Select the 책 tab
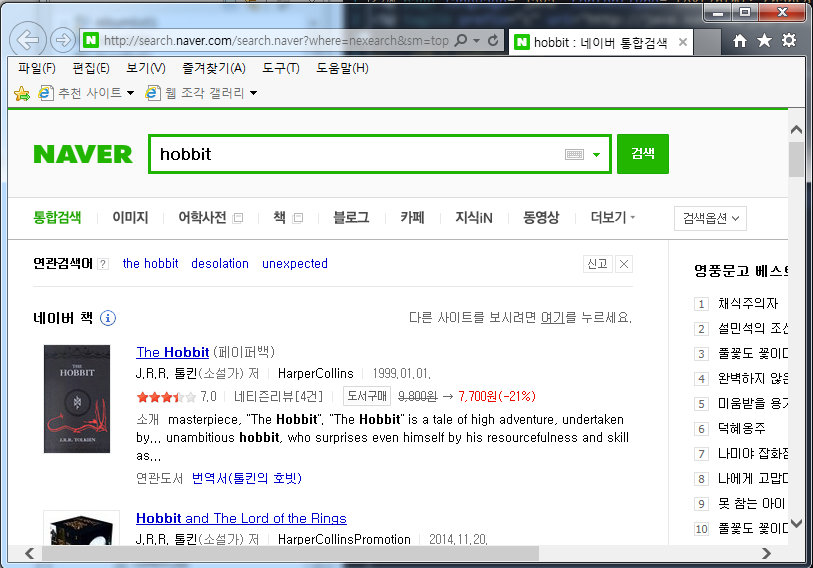Screen dimensions: 813x568 pyautogui.click(x=279, y=217)
